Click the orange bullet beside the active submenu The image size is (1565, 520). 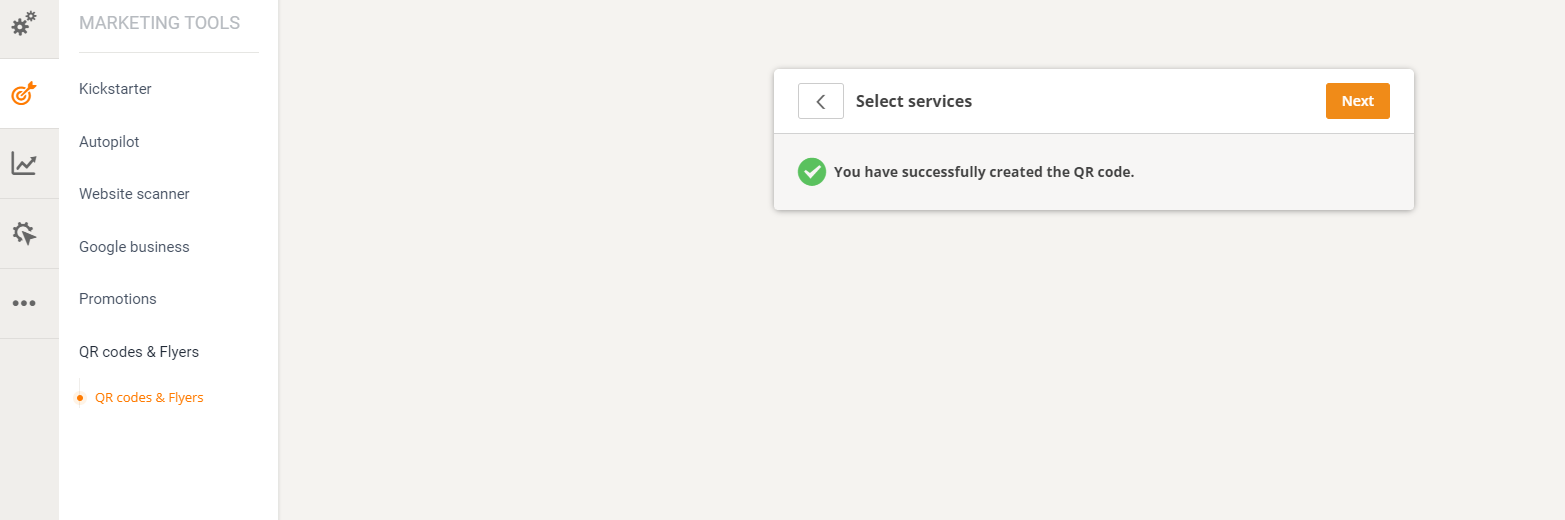tap(80, 398)
